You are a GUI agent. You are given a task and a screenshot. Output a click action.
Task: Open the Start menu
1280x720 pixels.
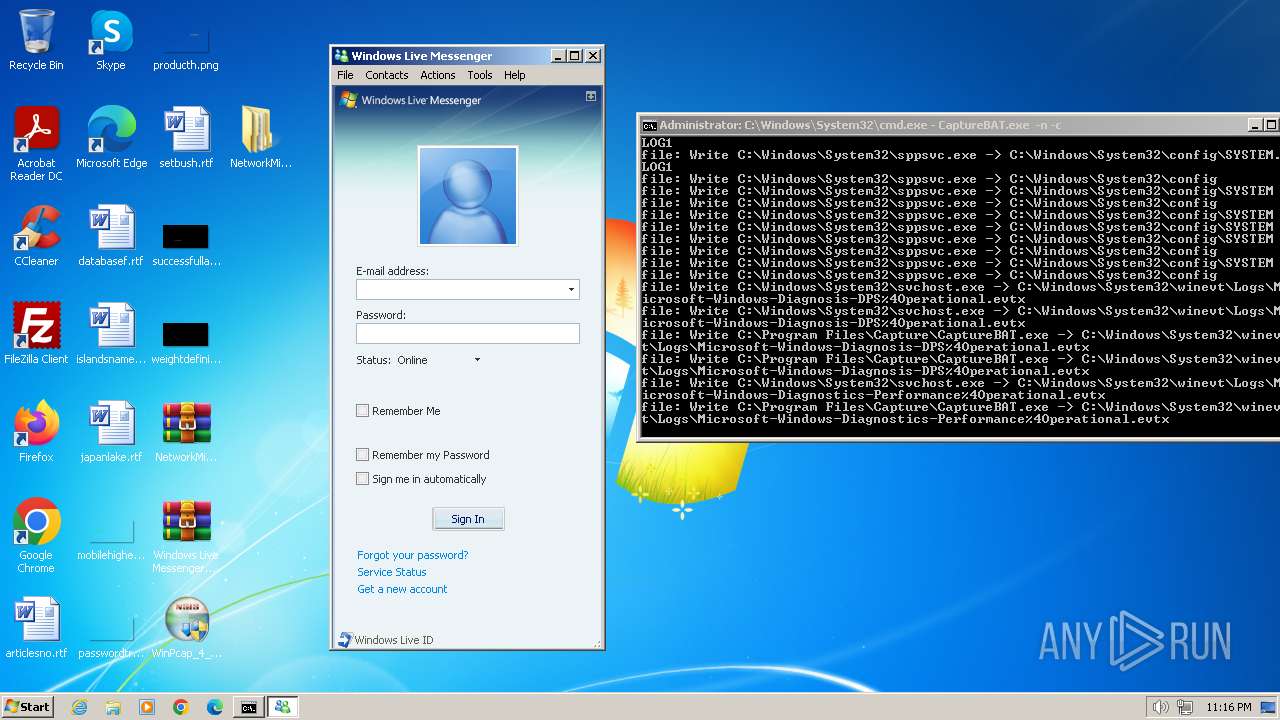27,707
